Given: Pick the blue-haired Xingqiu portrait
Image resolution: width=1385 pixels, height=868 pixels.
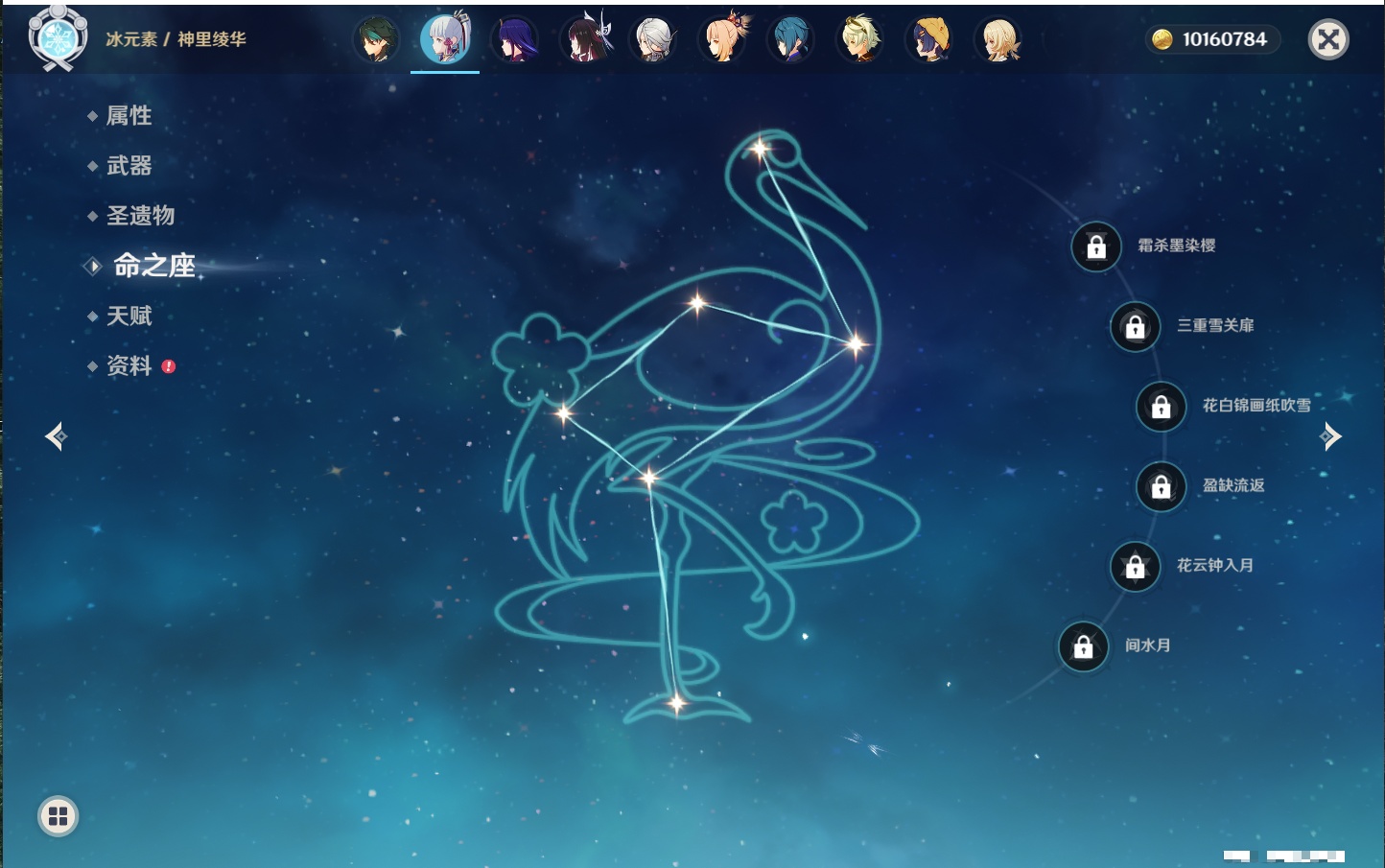Looking at the screenshot, I should (x=790, y=40).
